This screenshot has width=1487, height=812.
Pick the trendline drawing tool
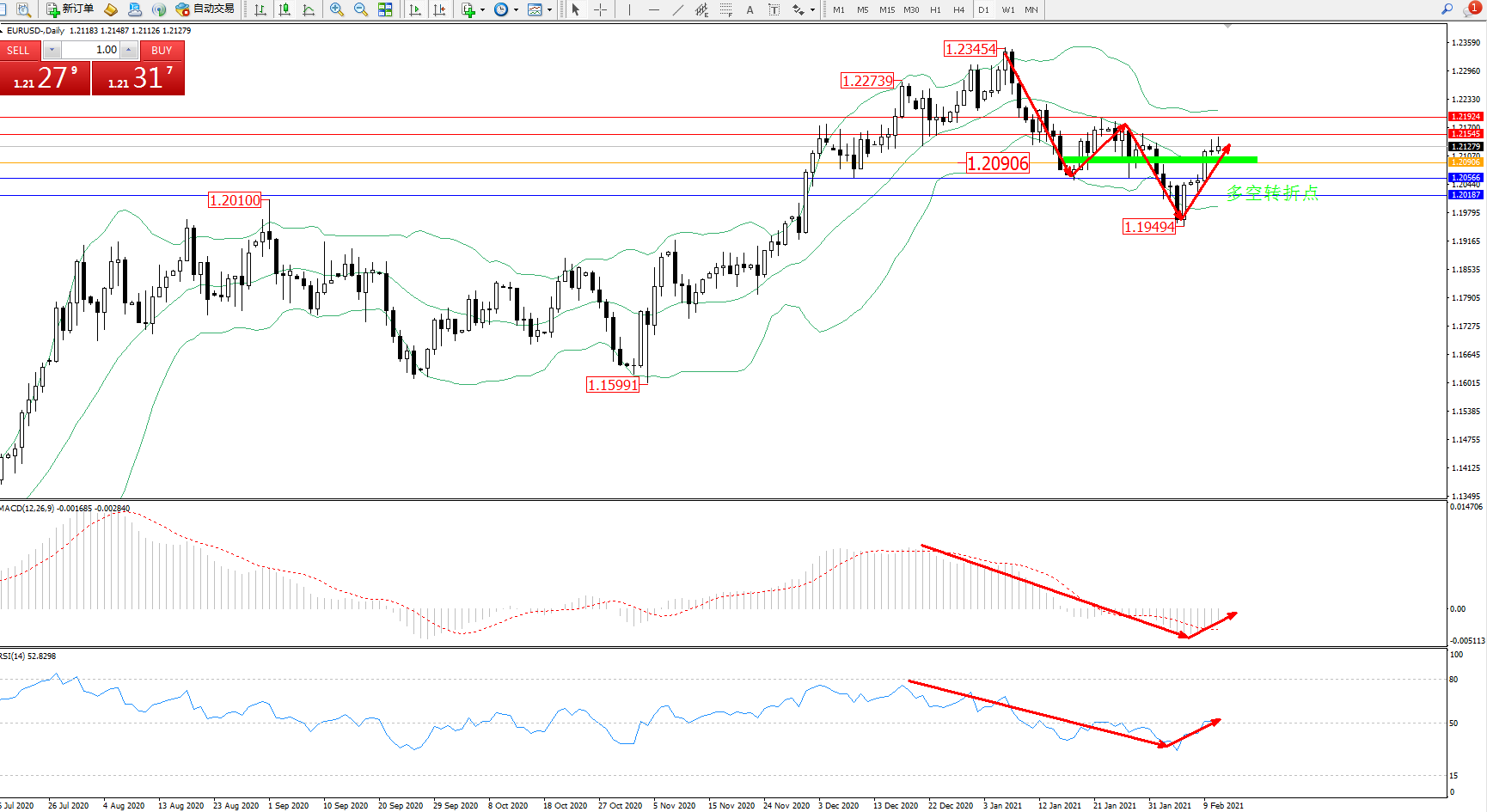(x=678, y=9)
